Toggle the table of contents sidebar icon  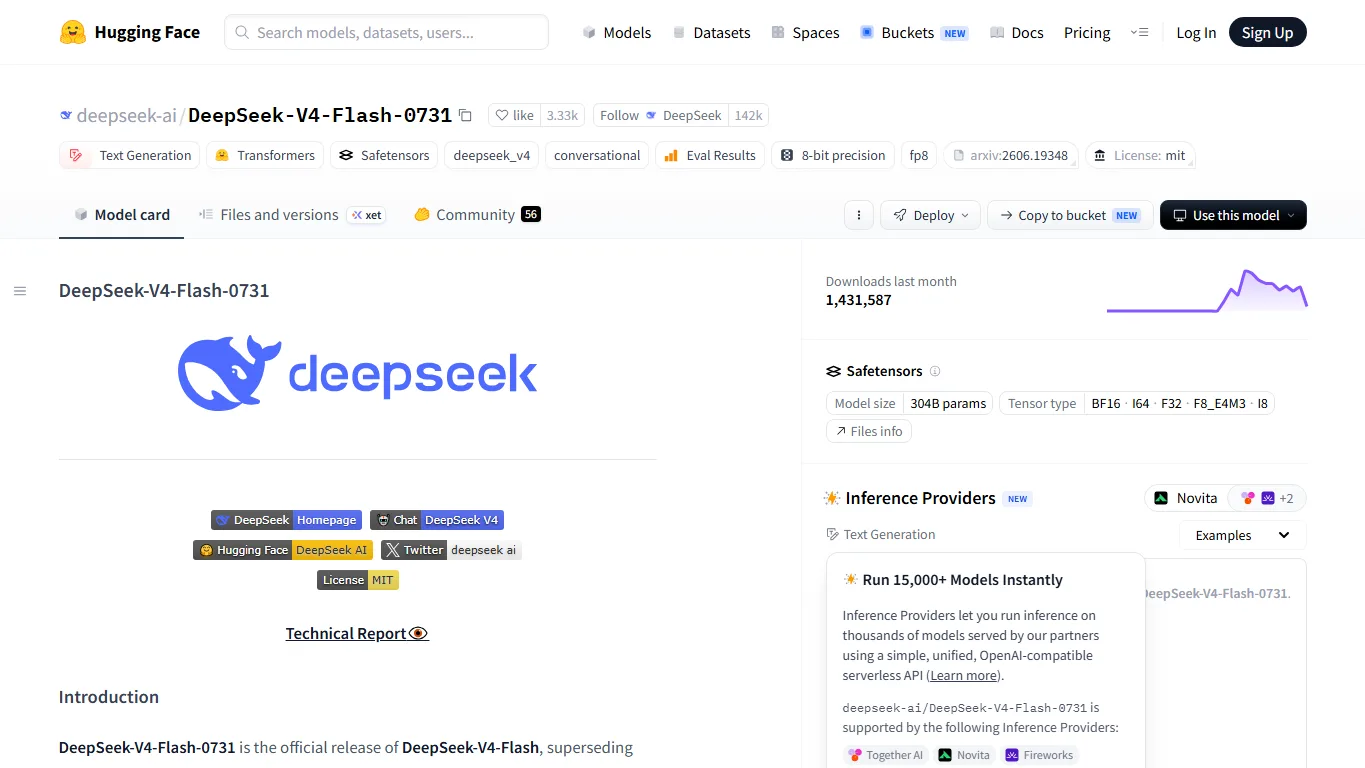pos(20,291)
